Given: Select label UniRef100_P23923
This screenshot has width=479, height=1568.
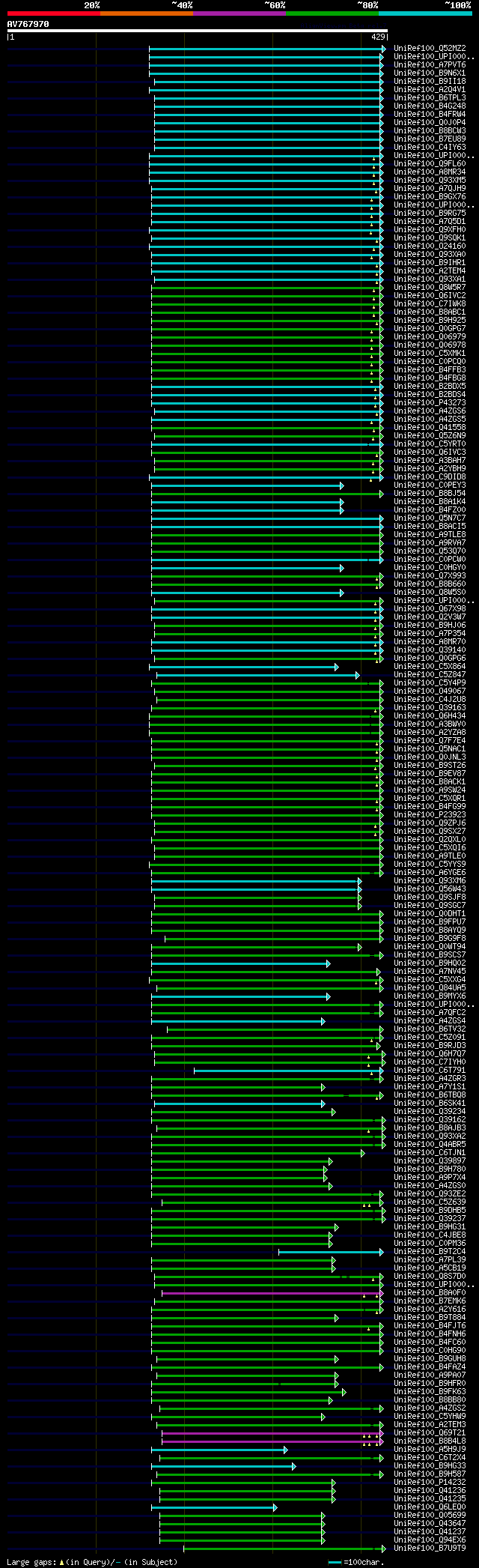Looking at the screenshot, I should (430, 815).
